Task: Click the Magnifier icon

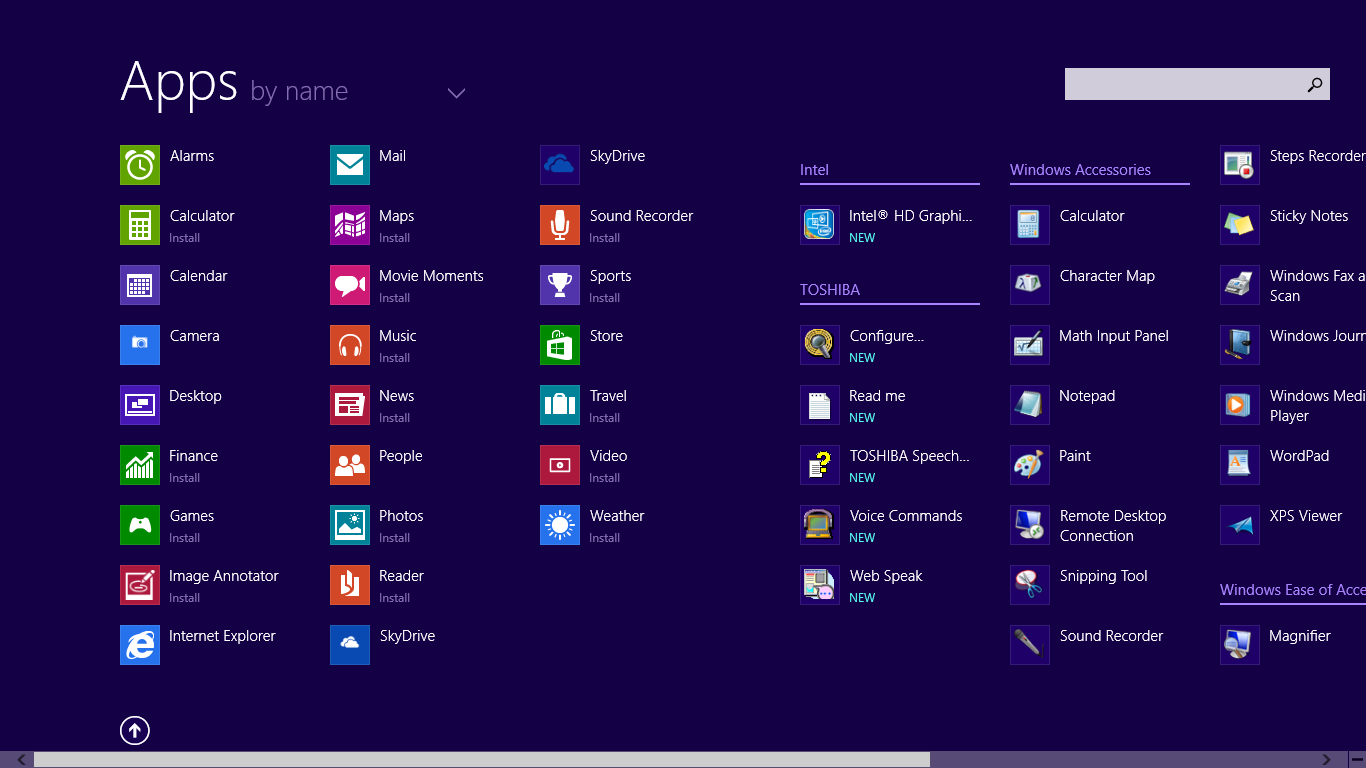Action: (1240, 645)
